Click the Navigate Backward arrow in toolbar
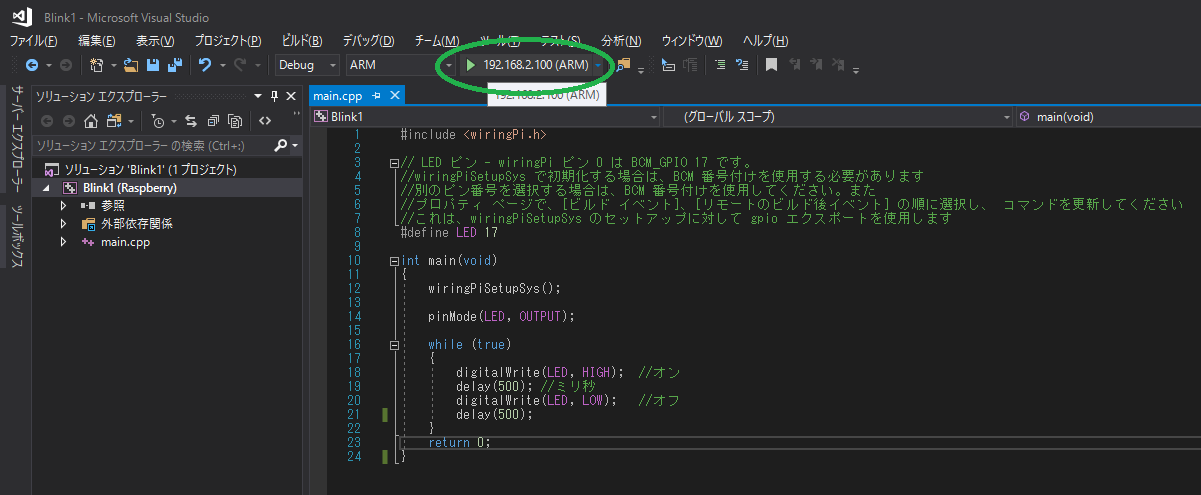Image resolution: width=1201 pixels, height=495 pixels. point(32,65)
